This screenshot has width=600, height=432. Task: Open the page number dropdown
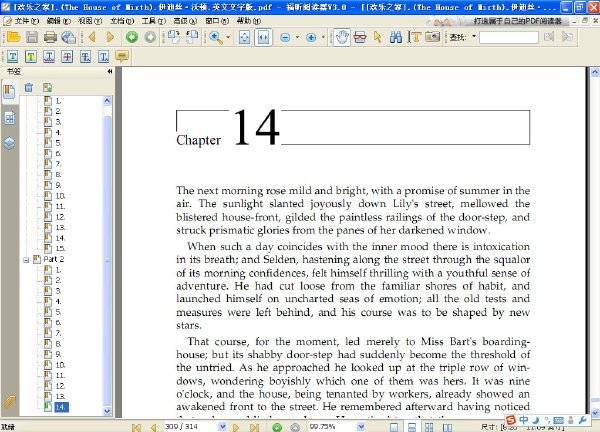(x=222, y=426)
